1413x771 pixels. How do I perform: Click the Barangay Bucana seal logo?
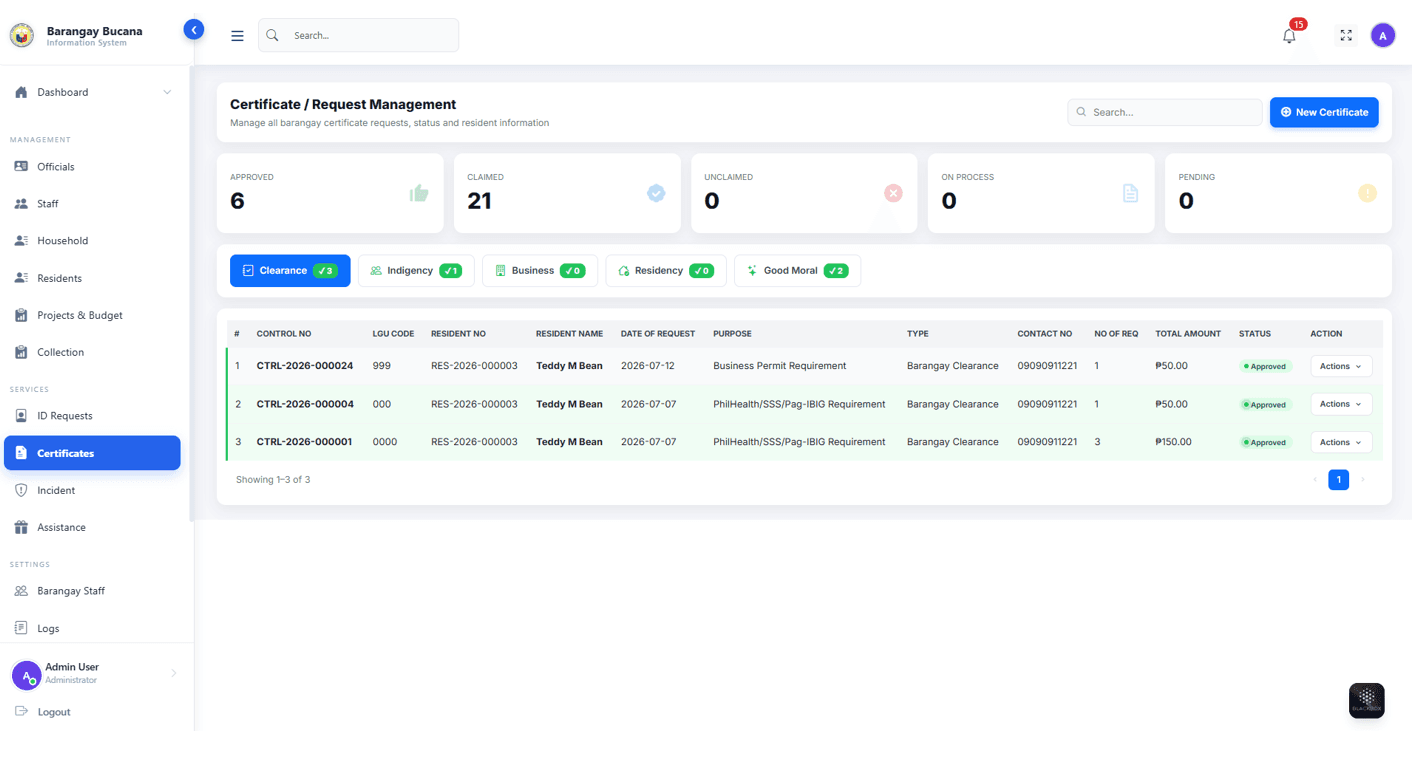tap(22, 35)
